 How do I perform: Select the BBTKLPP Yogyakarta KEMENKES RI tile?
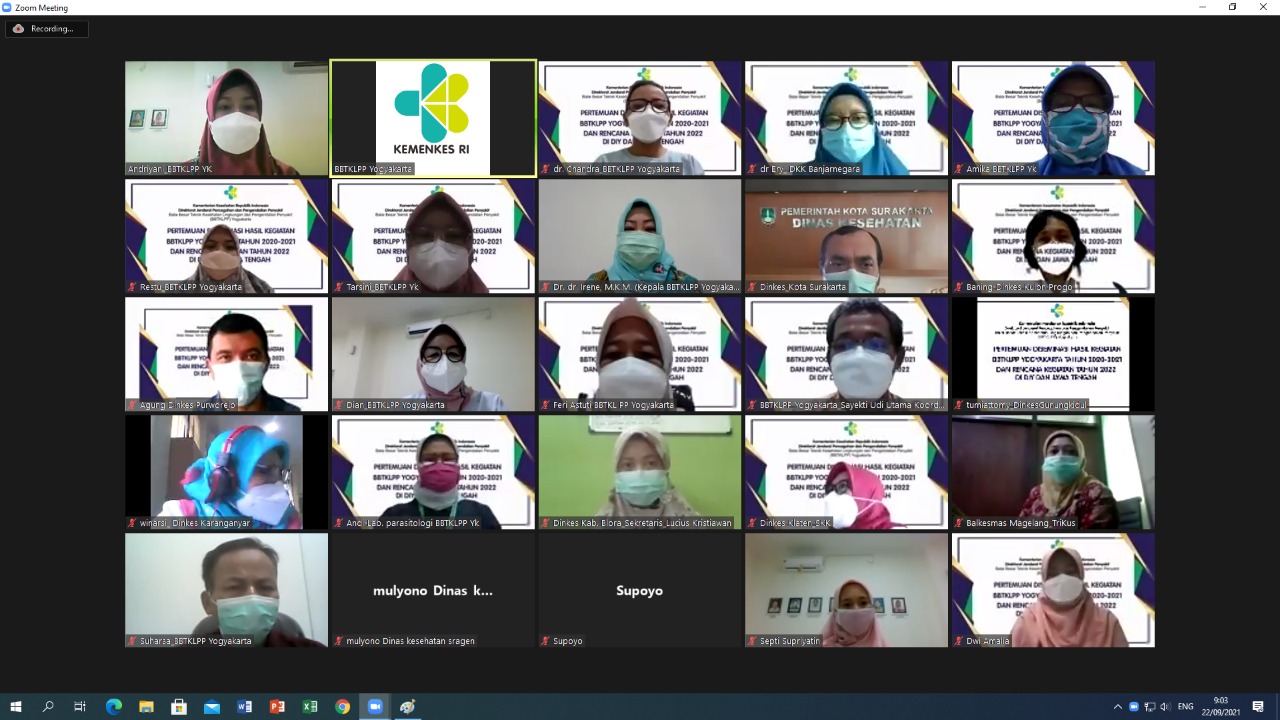pyautogui.click(x=433, y=118)
